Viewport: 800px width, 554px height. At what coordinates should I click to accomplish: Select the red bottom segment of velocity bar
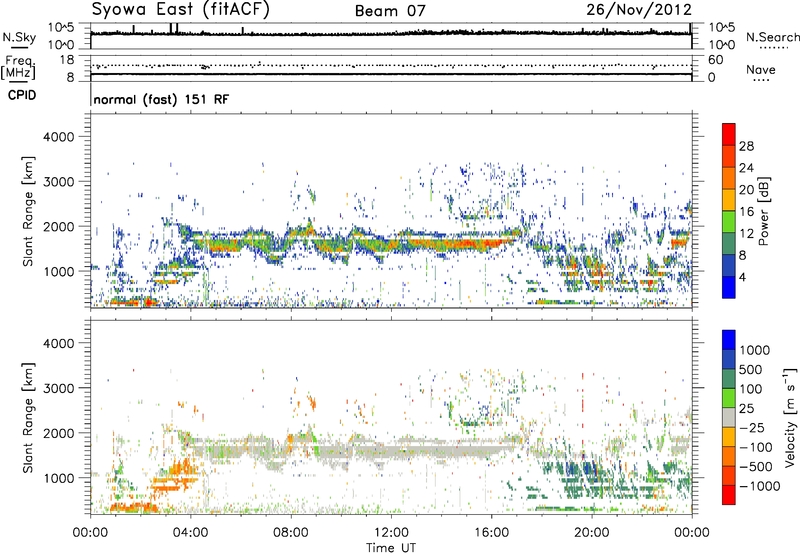pos(729,495)
